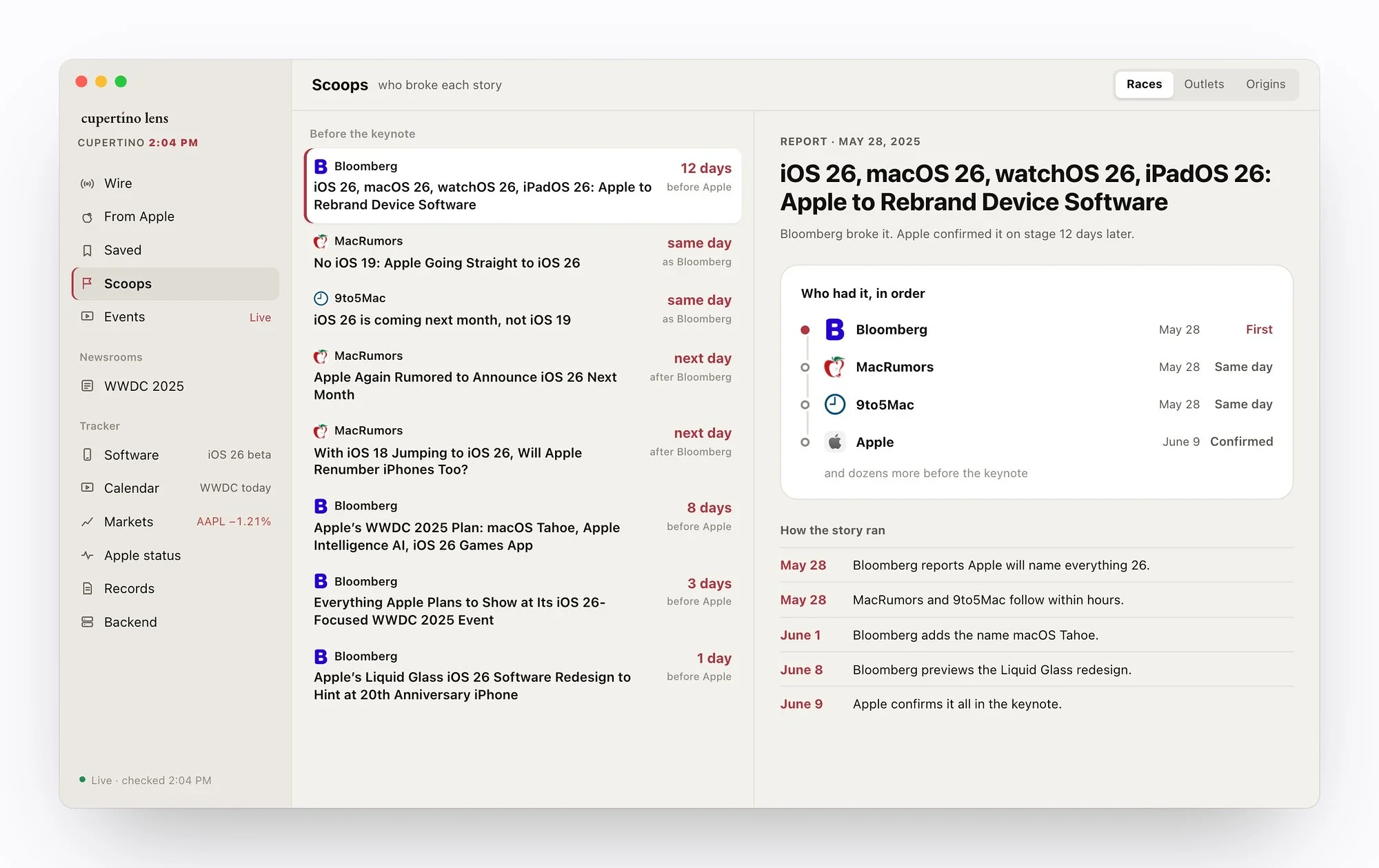This screenshot has height=868, width=1379.
Task: Click 'June 8' Liquid Glass timeline entry
Action: point(1036,669)
